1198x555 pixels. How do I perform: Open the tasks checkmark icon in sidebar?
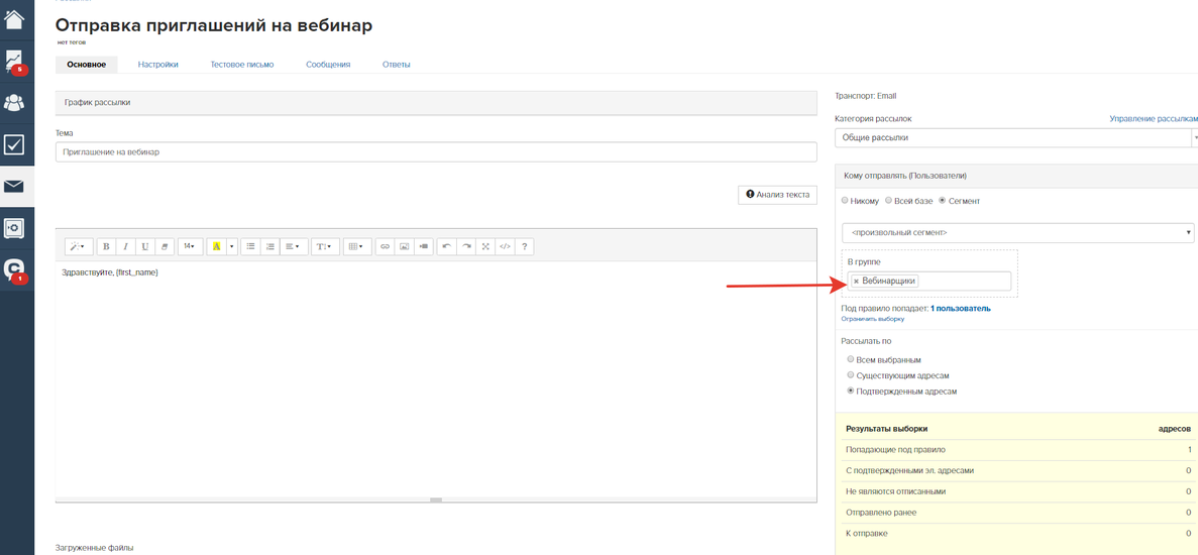16,144
